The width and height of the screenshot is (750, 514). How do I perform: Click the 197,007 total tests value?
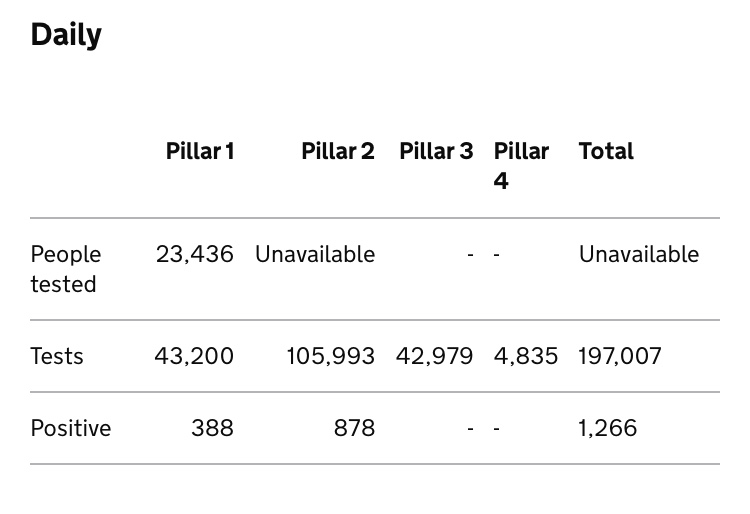tap(620, 356)
